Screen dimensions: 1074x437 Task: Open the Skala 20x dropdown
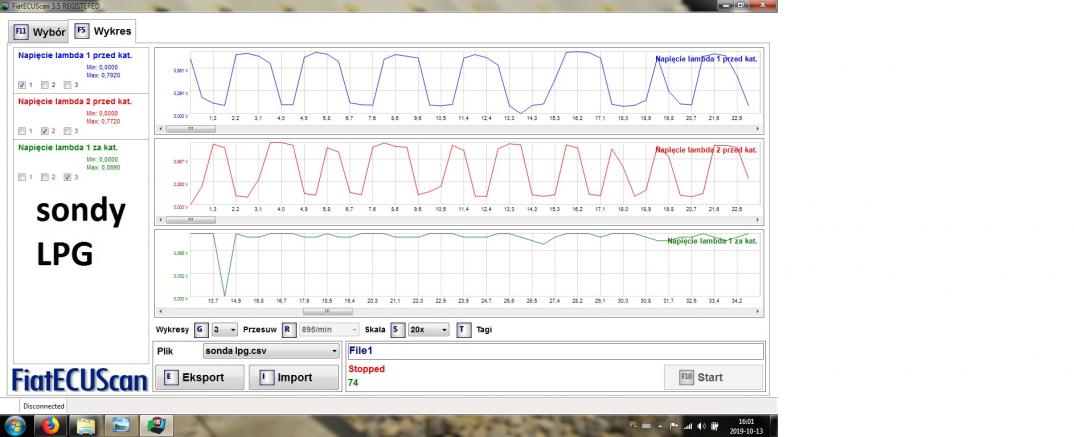pos(429,329)
